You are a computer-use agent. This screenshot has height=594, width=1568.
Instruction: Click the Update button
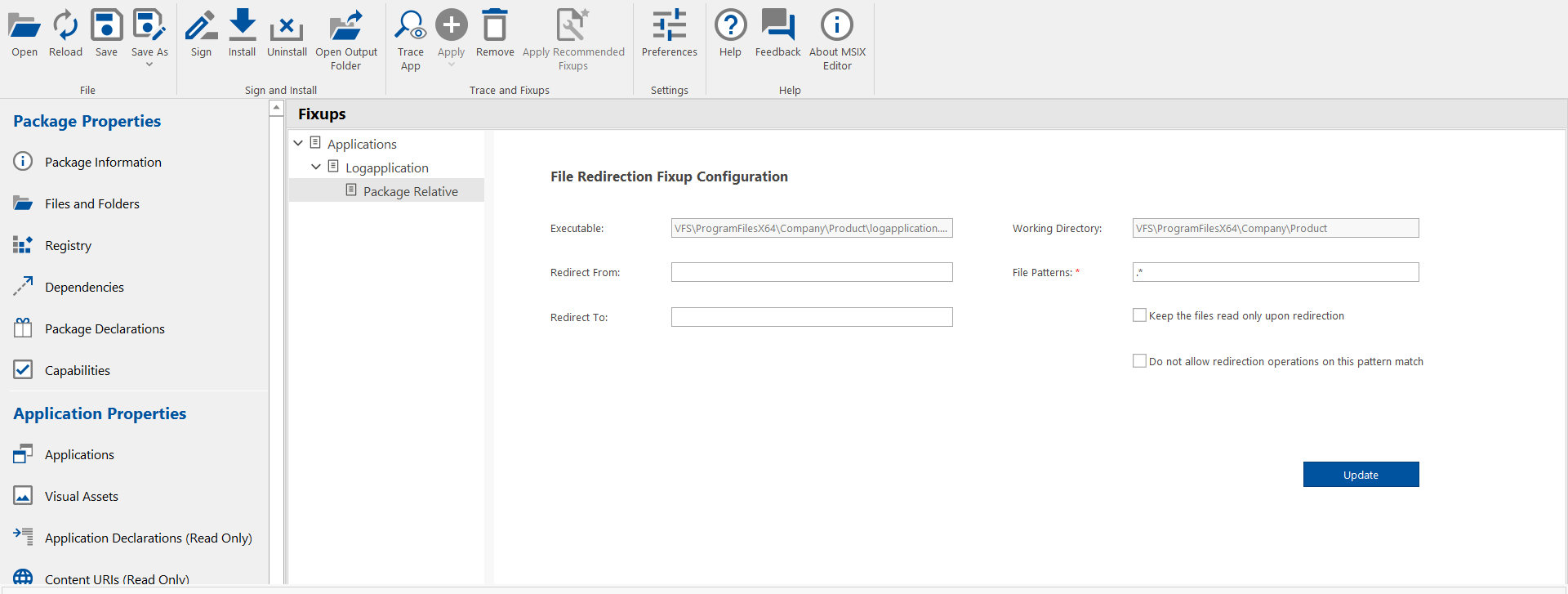click(x=1361, y=475)
